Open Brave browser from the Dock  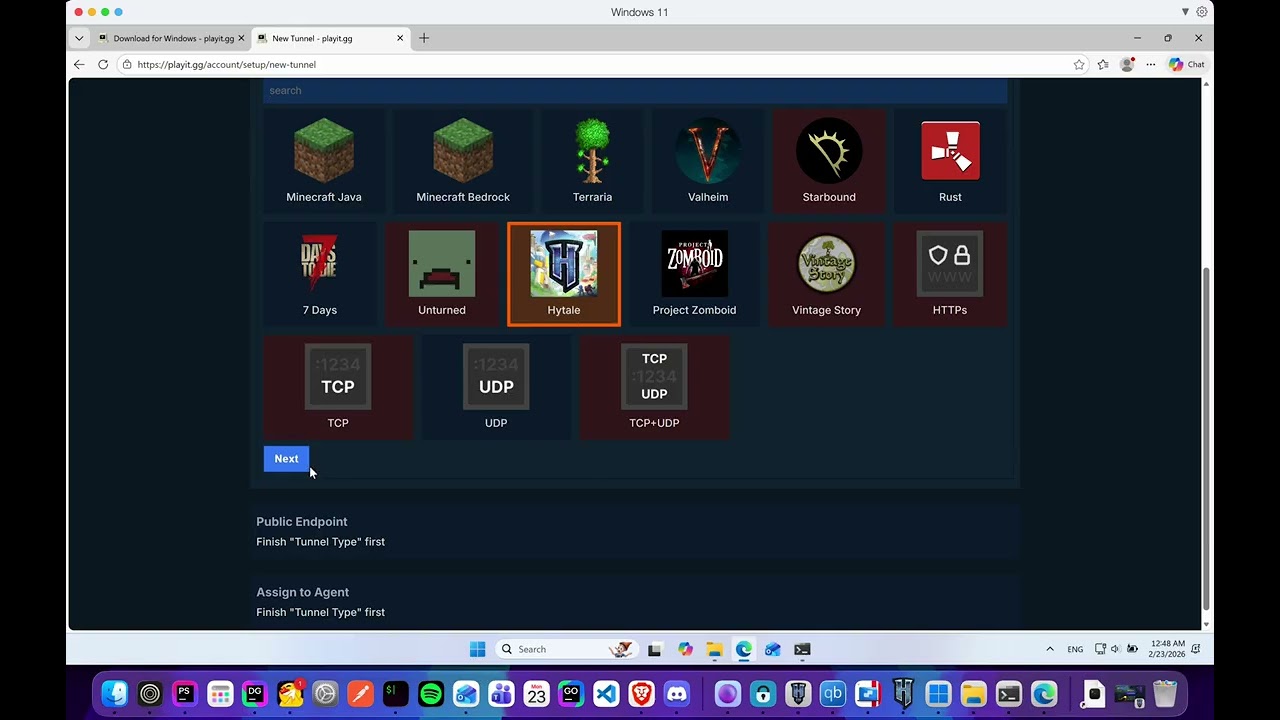tap(642, 693)
